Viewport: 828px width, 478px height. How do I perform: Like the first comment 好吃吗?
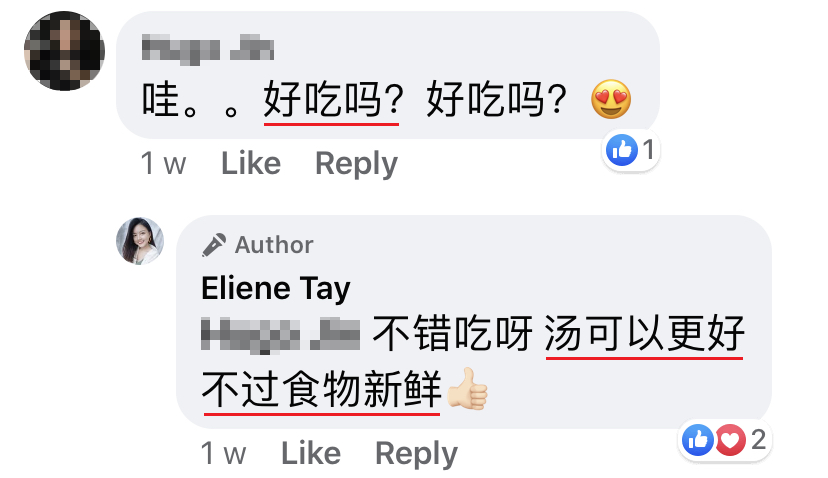pyautogui.click(x=251, y=163)
